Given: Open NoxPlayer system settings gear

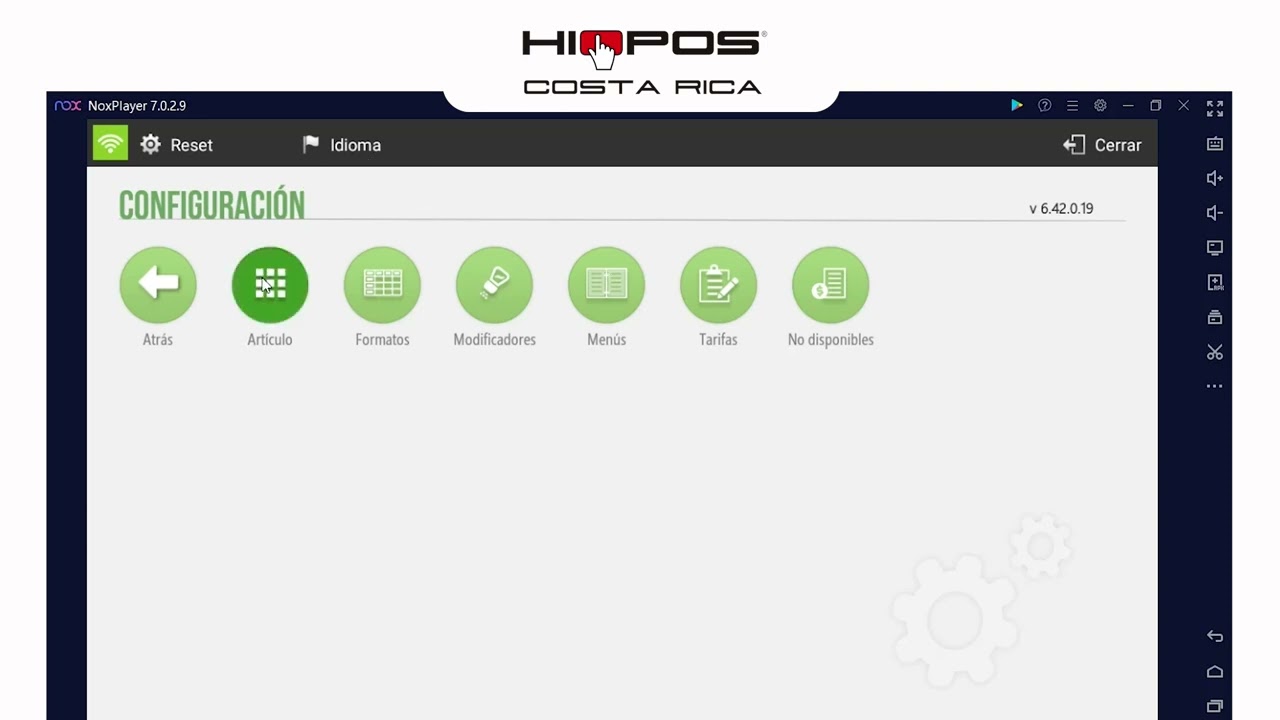Looking at the screenshot, I should point(1100,105).
